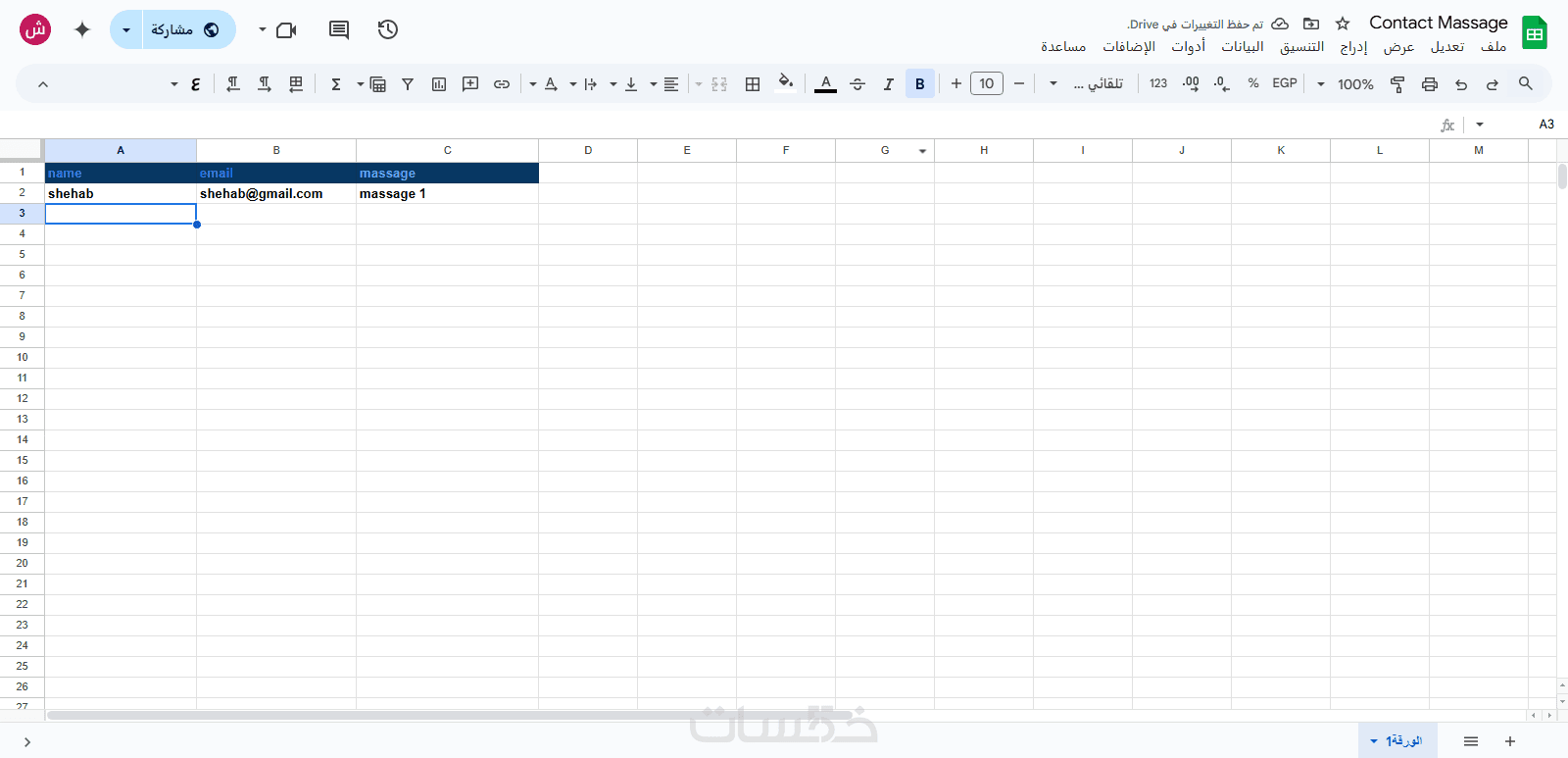The image size is (1568, 758).
Task: Set cell direction right-to-left icon
Action: pos(233,84)
